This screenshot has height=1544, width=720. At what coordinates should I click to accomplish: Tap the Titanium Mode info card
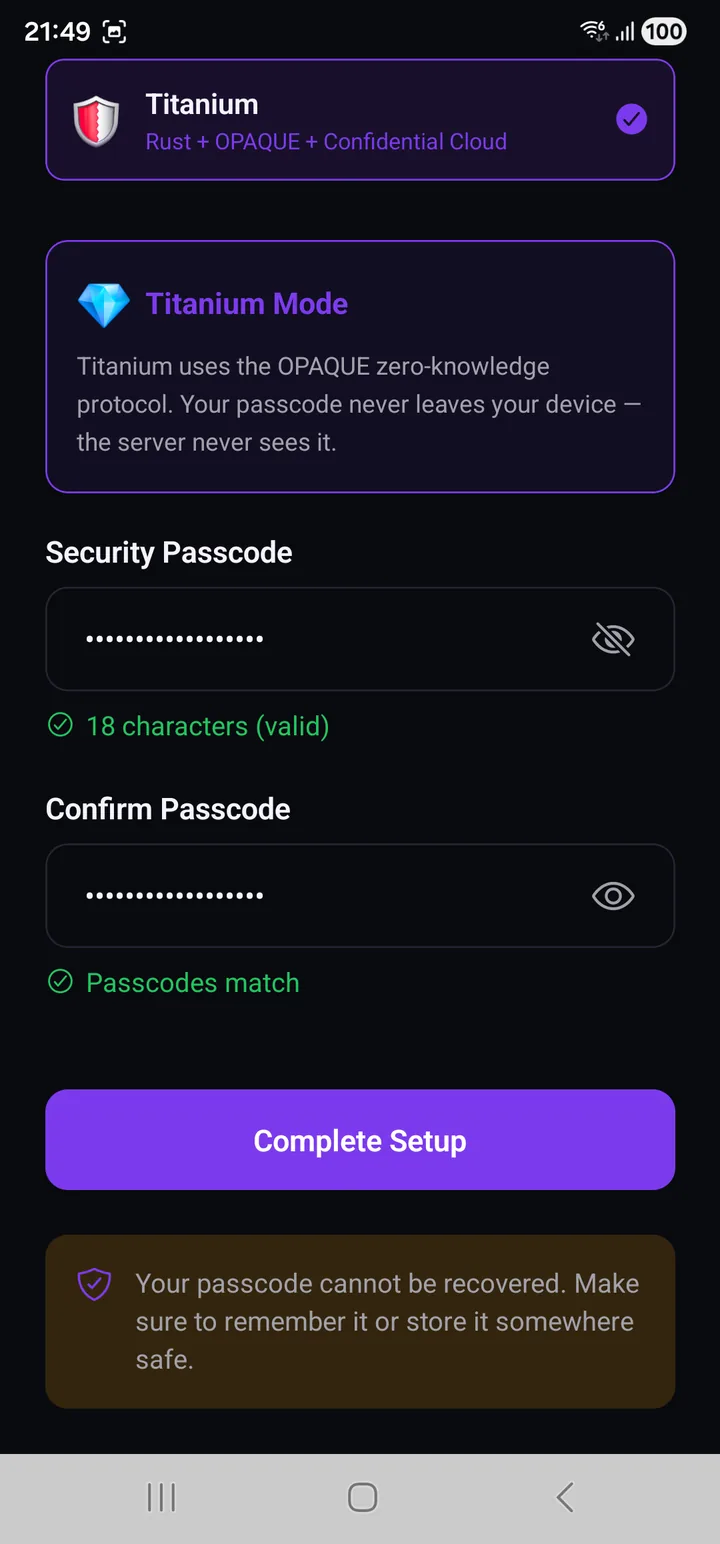[360, 367]
